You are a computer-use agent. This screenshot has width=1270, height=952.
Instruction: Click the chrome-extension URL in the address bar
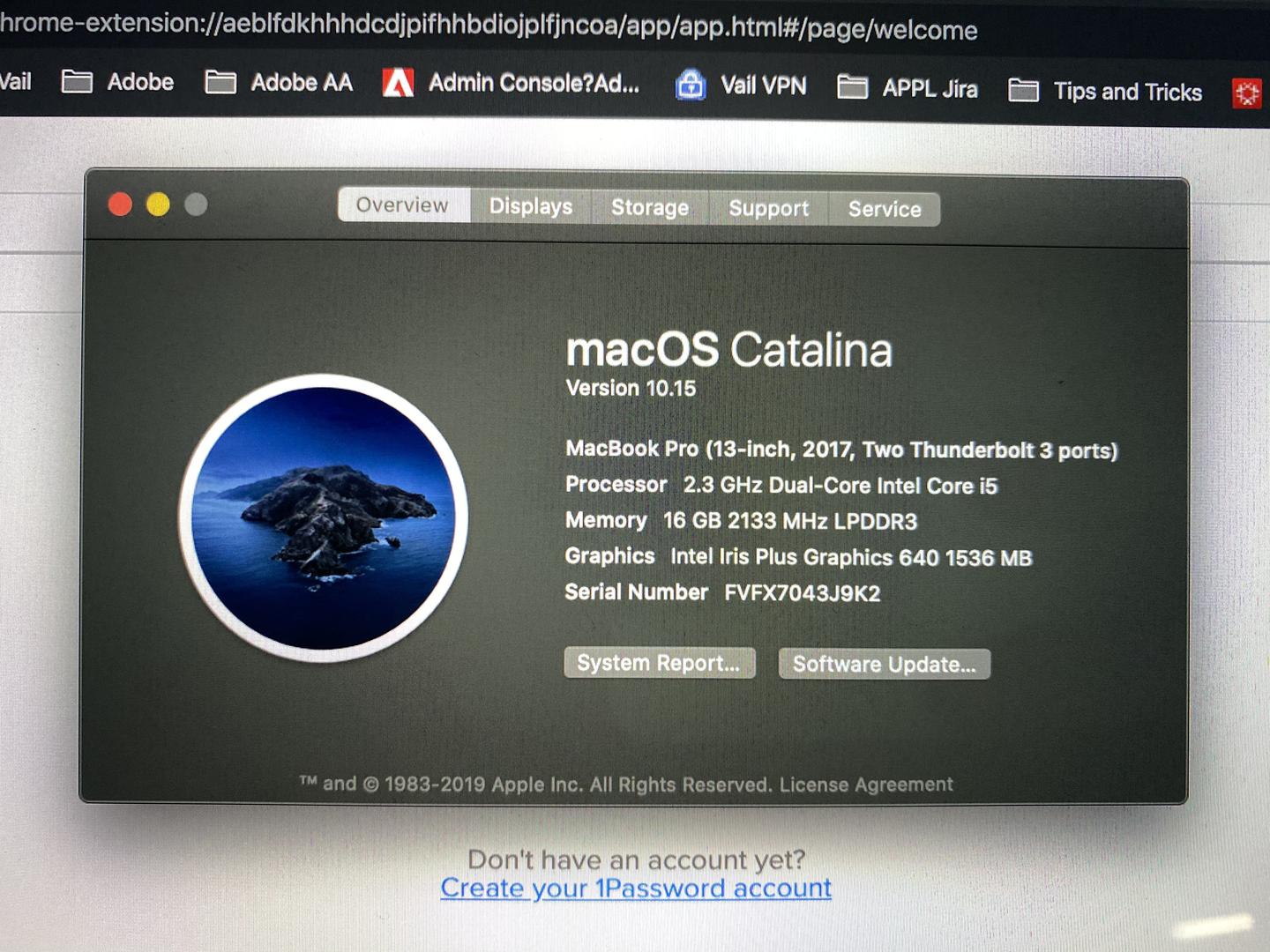(489, 26)
